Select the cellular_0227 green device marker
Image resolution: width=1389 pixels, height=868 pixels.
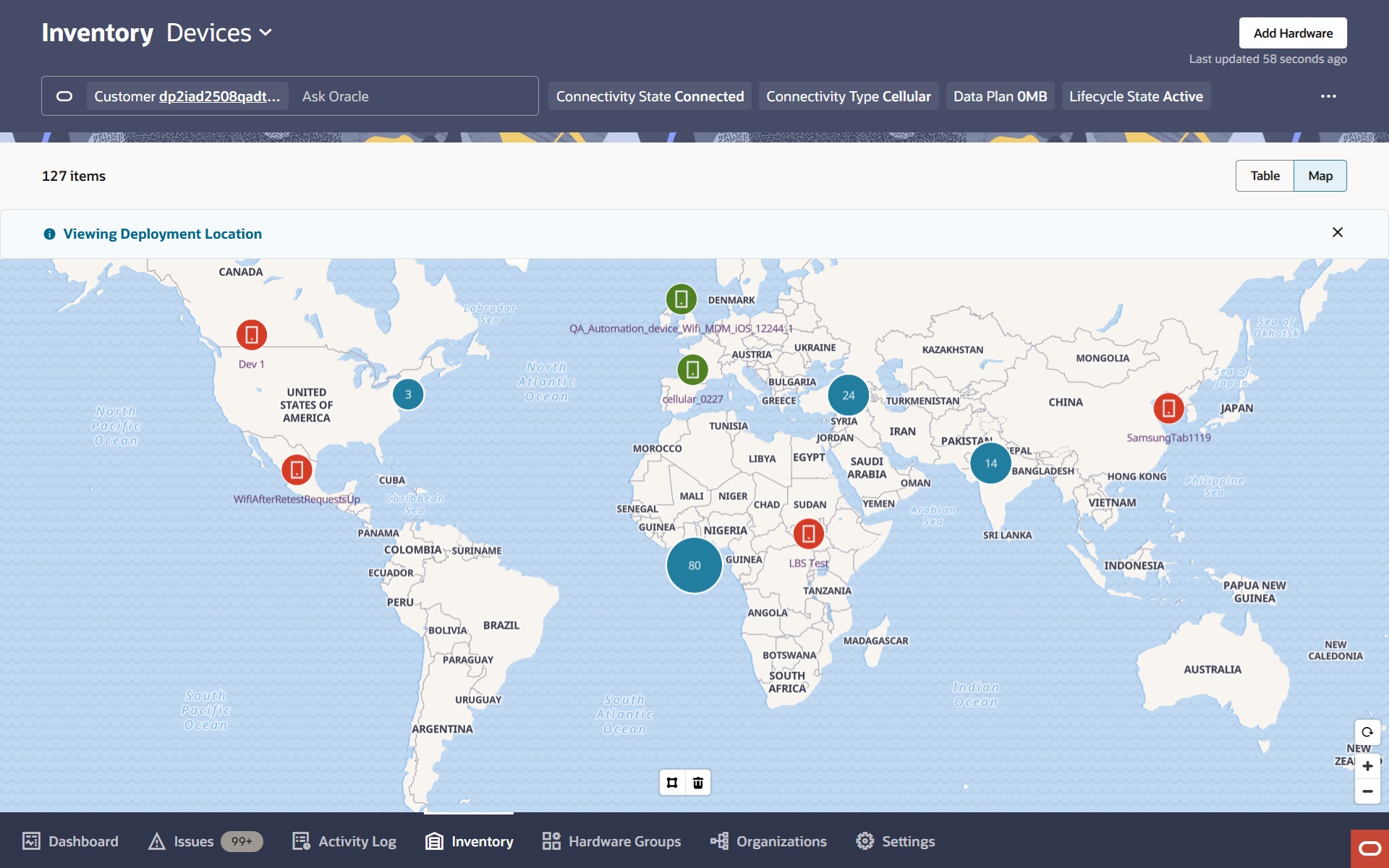[692, 370]
